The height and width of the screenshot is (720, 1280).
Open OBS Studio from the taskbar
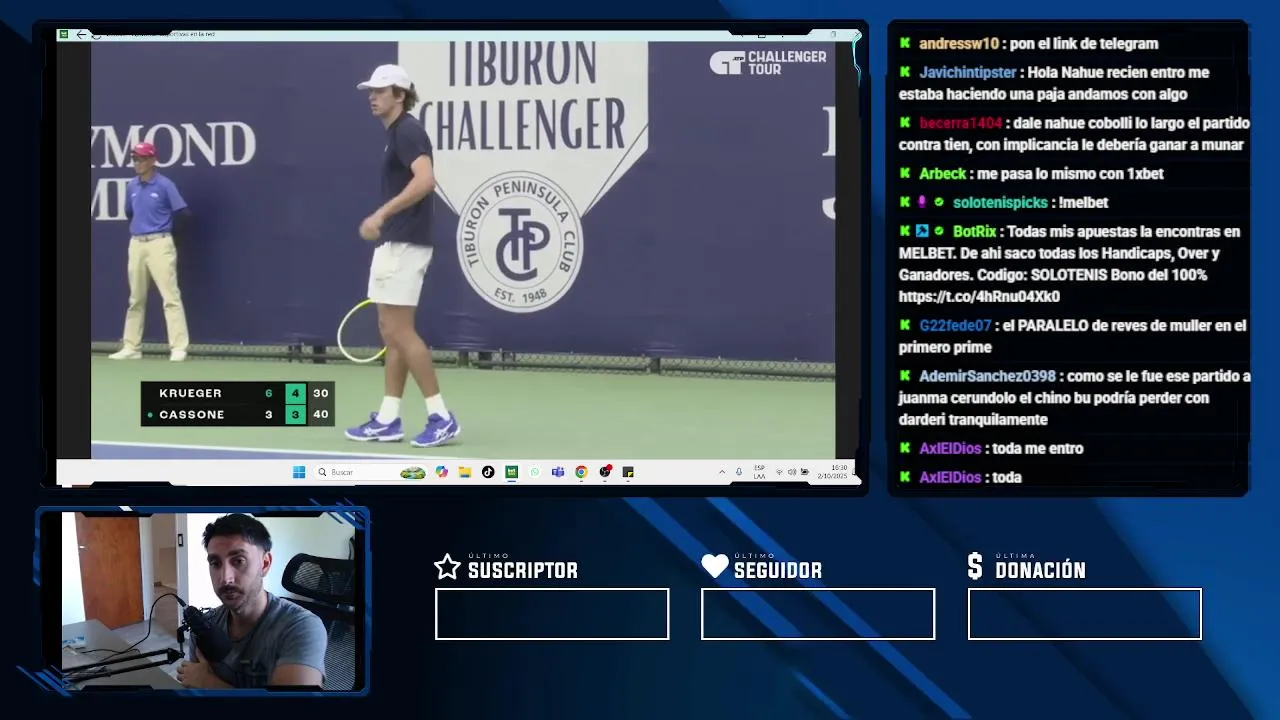(x=605, y=472)
